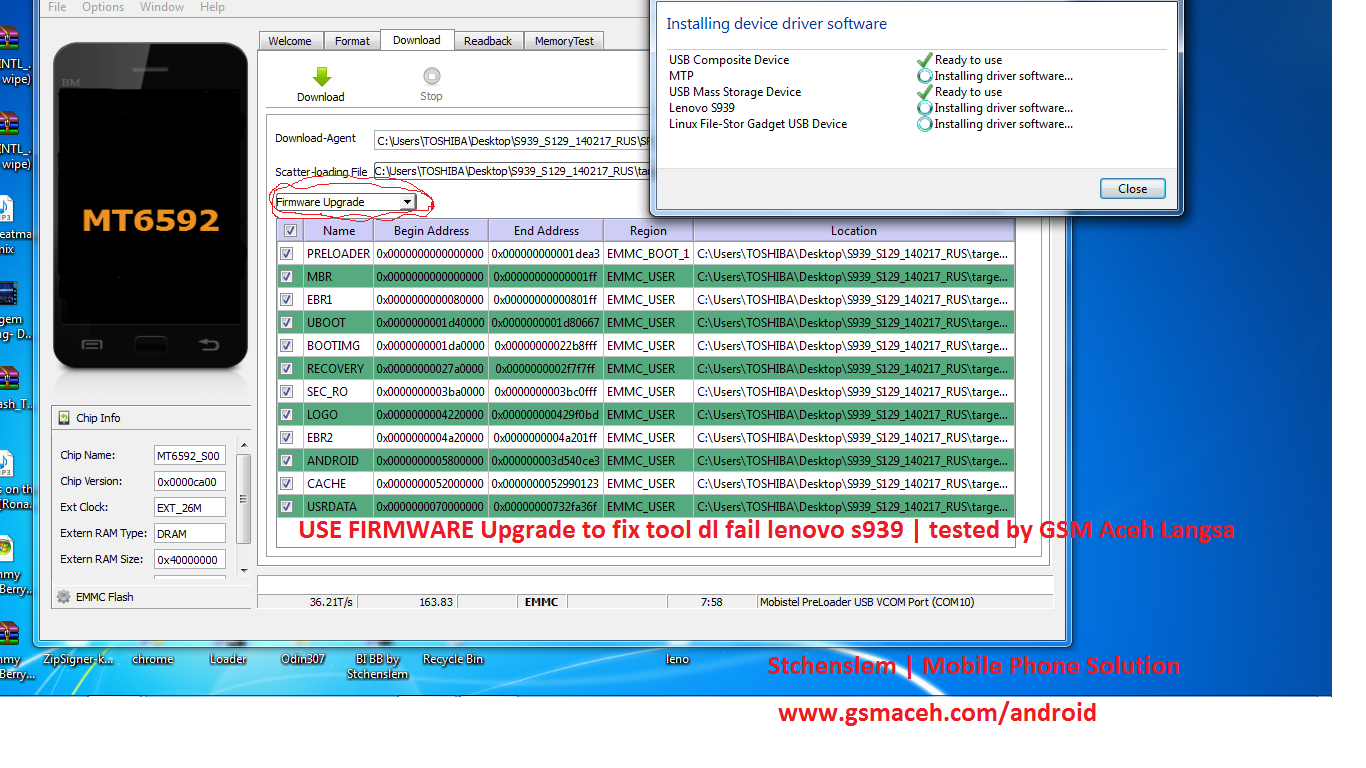Click the End Address column header

click(546, 231)
